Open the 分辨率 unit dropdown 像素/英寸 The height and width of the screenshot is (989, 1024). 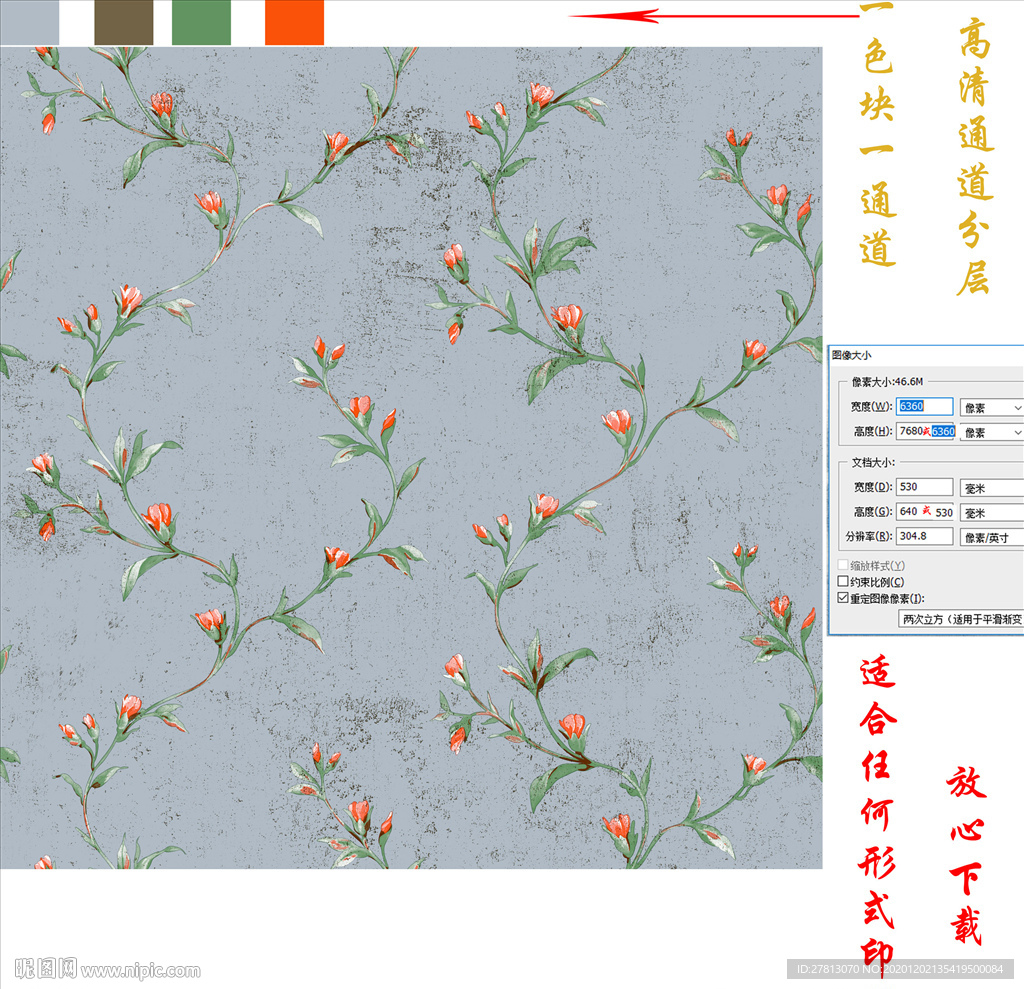[x=991, y=537]
